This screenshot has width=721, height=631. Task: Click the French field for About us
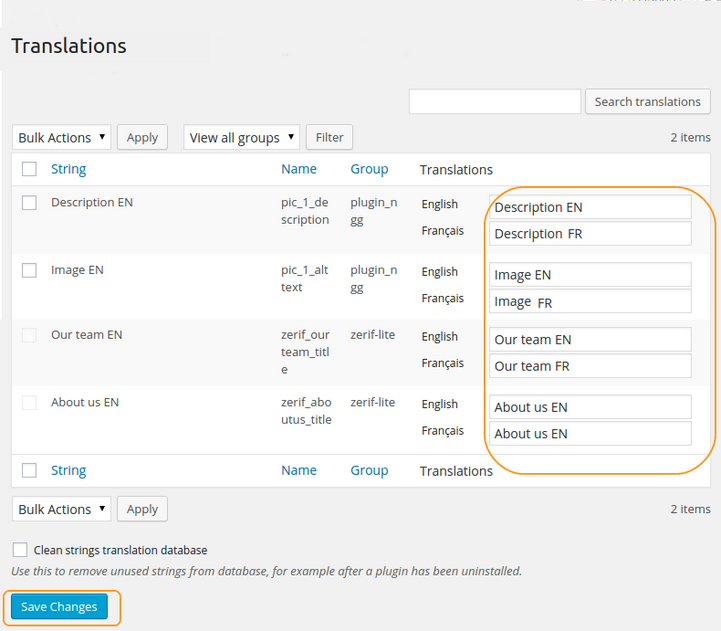590,434
